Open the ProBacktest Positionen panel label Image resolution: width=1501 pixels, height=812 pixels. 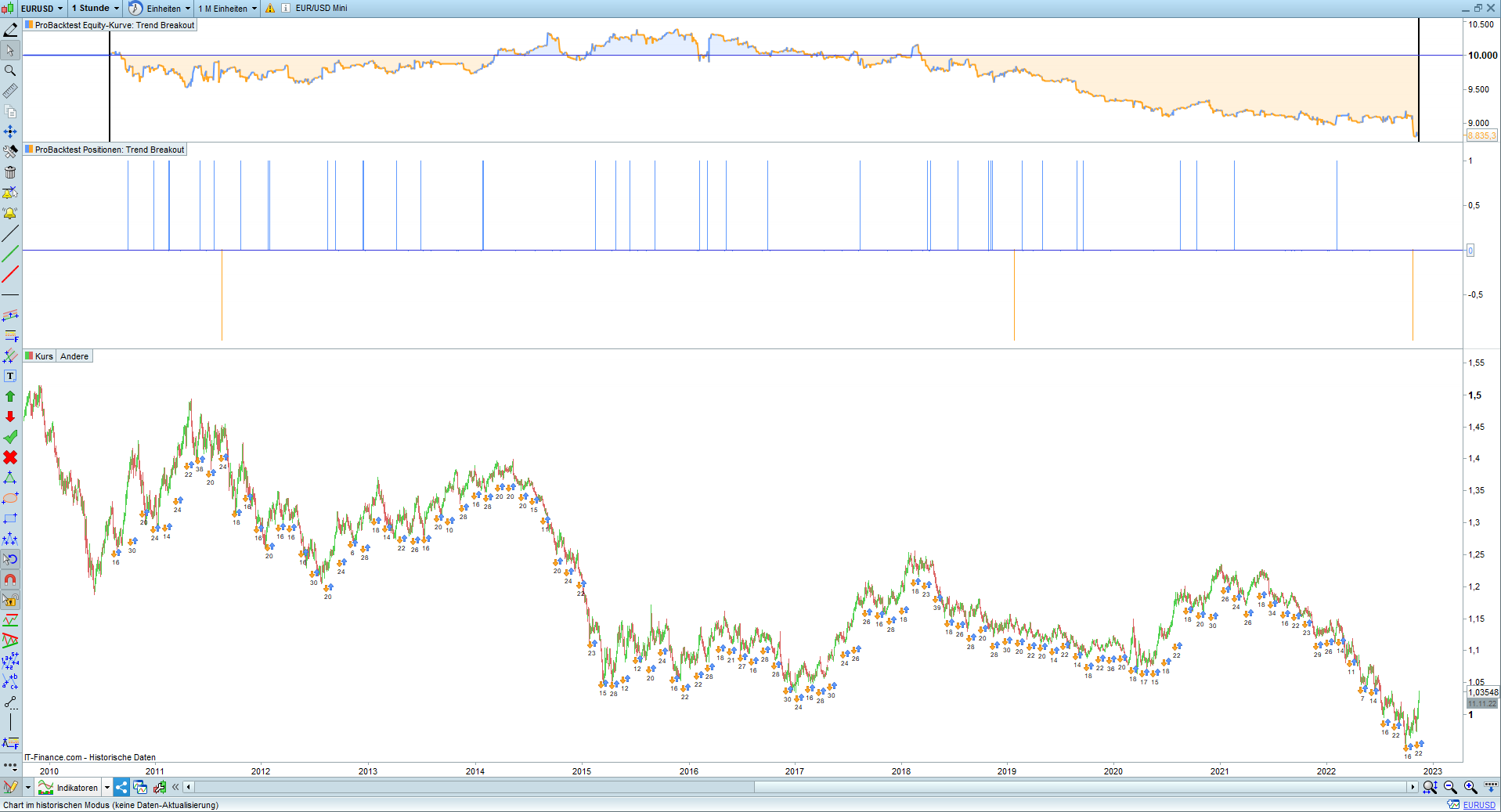105,150
